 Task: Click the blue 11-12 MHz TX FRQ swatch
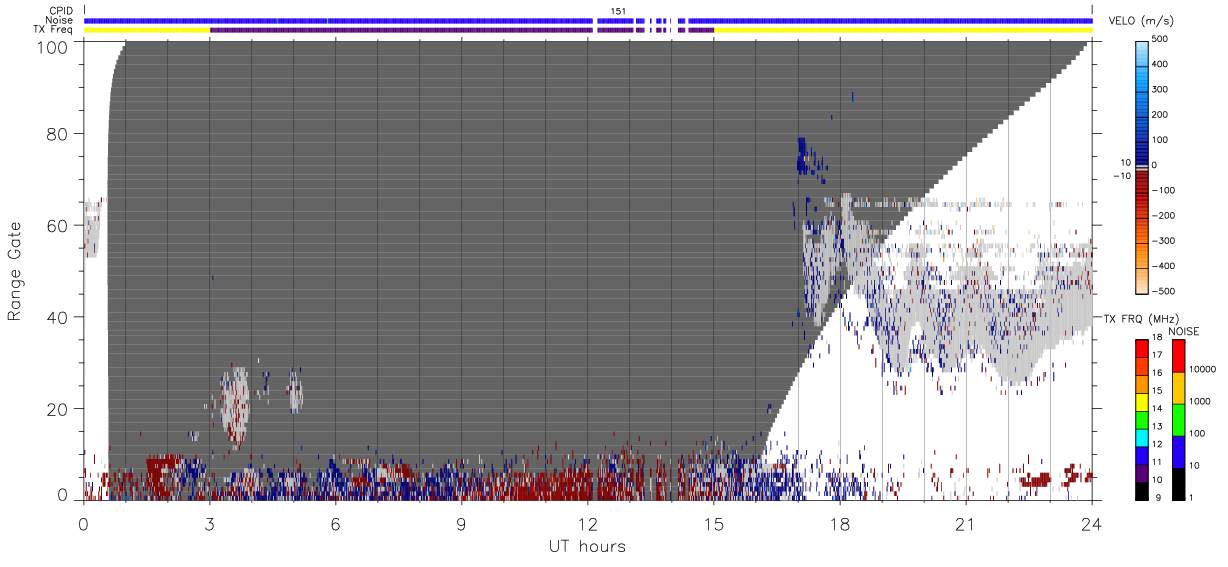[1141, 456]
